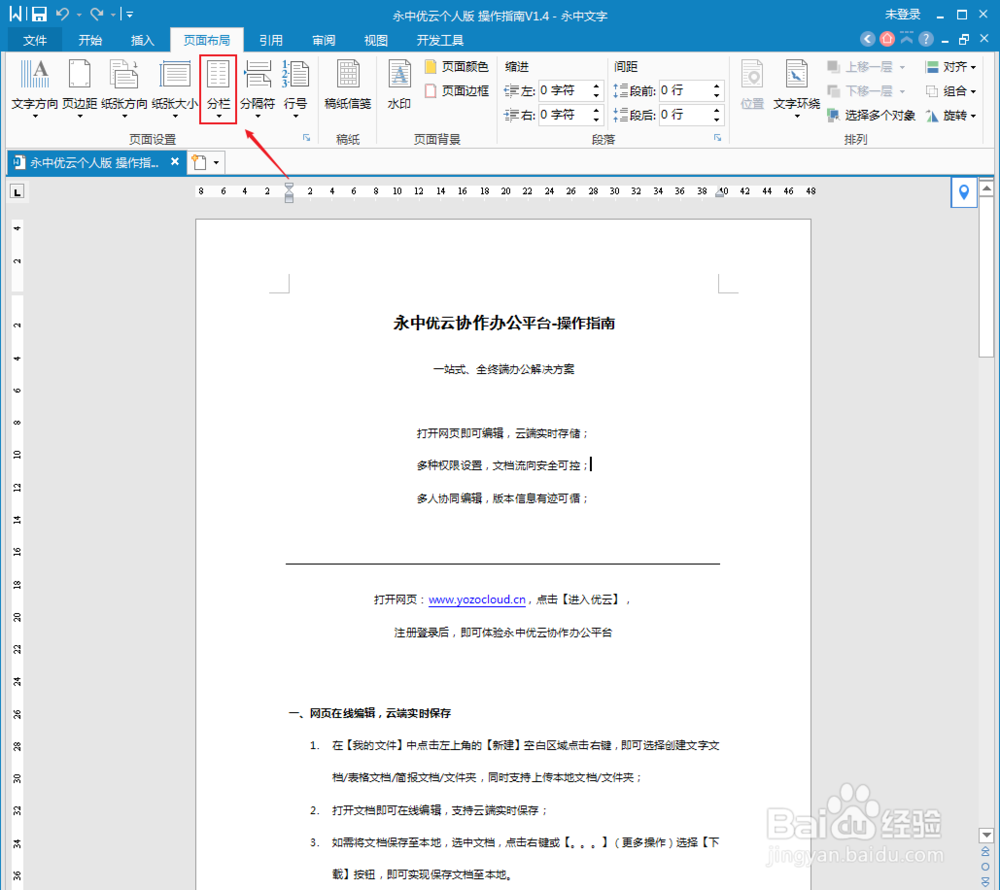Click the Redo icon
The height and width of the screenshot is (890, 1000).
[96, 14]
